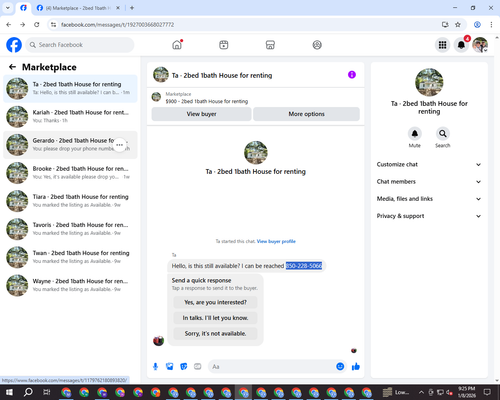Open Windows taskbar search
Viewport: 500px width, 400px height.
pos(28,392)
